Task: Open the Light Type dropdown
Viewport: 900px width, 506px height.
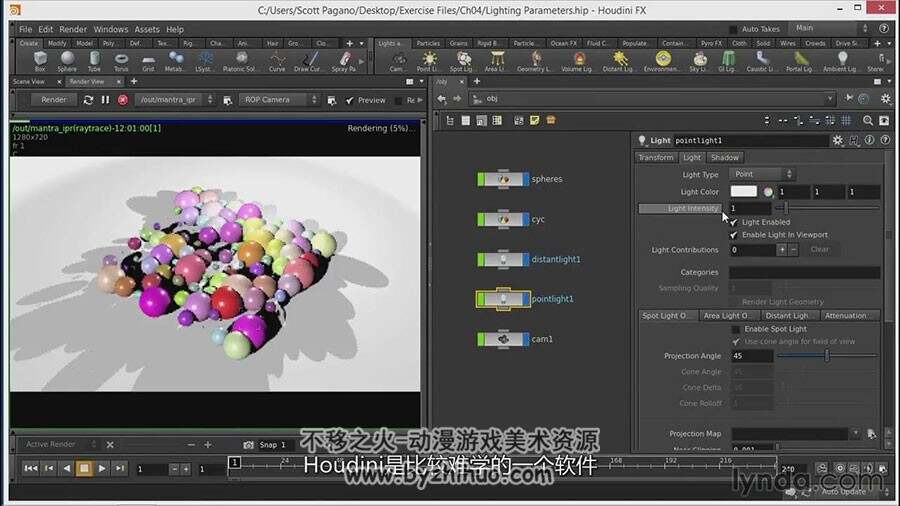Action: [x=763, y=174]
